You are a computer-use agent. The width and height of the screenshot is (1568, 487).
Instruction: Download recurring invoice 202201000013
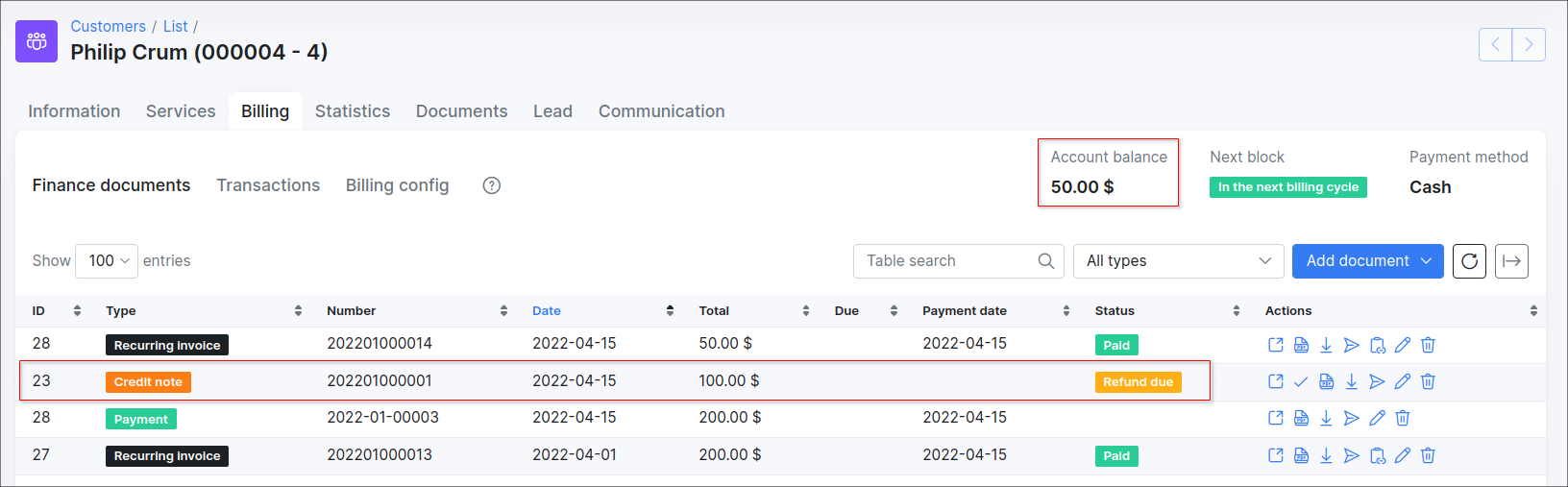(1326, 456)
